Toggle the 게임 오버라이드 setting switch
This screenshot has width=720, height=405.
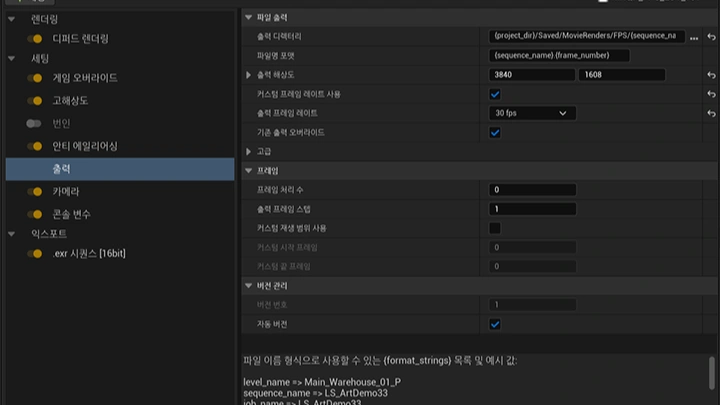(x=35, y=77)
